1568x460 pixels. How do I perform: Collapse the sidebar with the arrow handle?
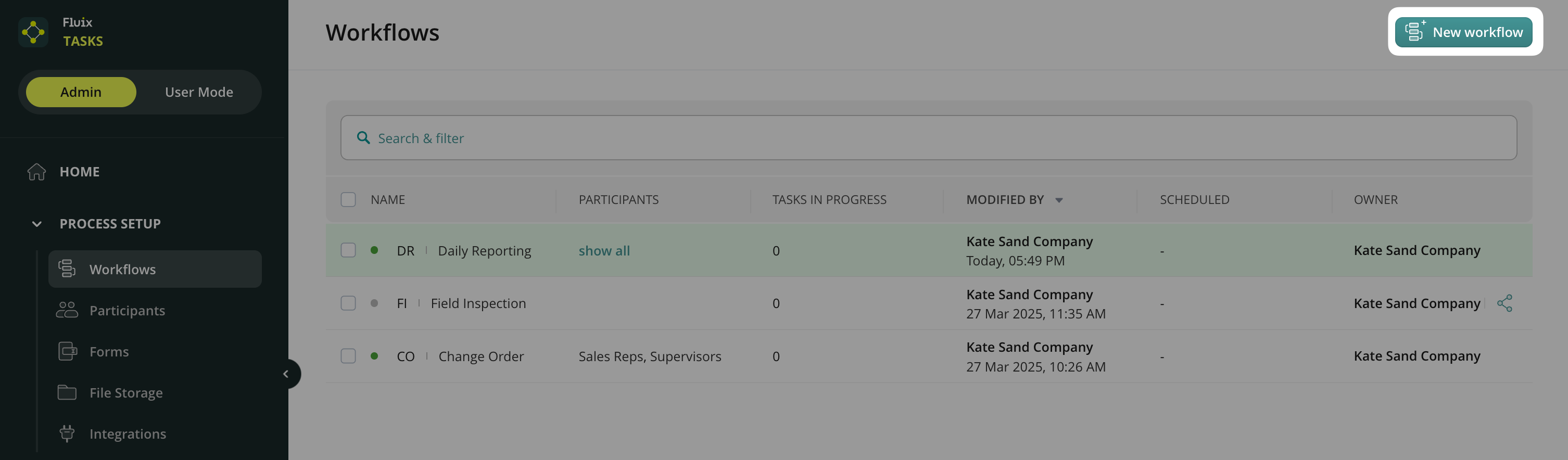tap(285, 374)
